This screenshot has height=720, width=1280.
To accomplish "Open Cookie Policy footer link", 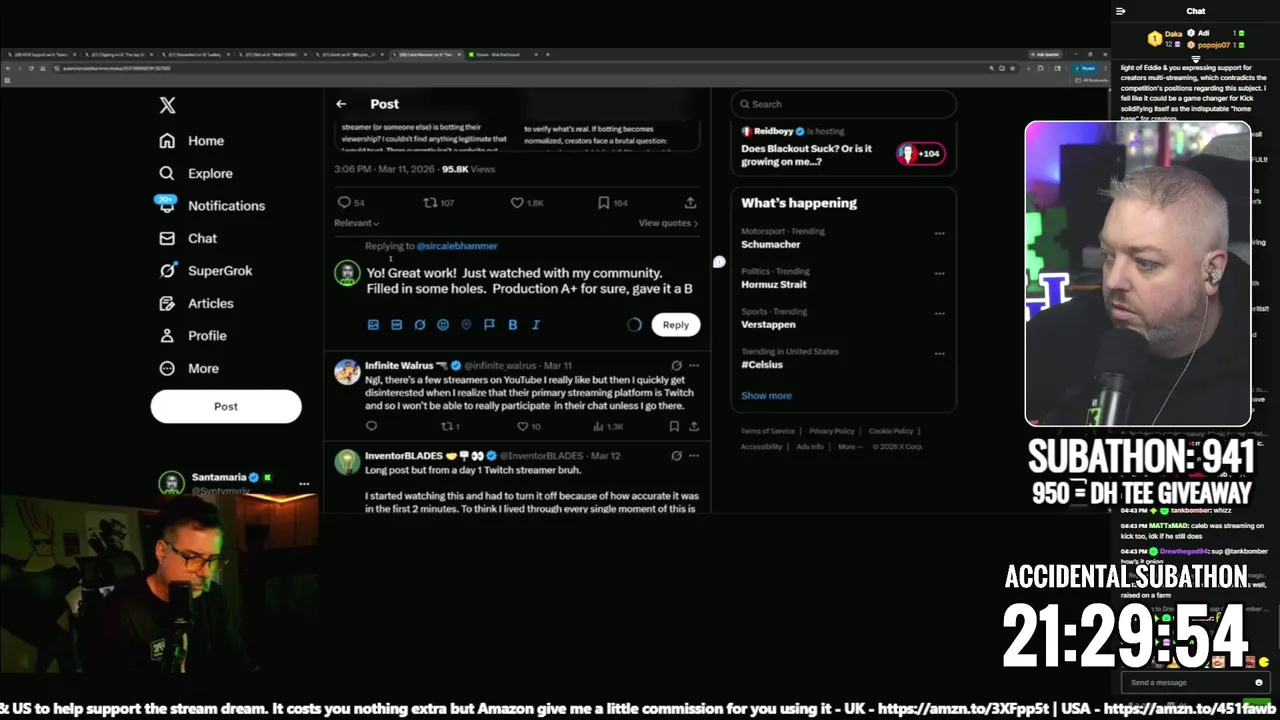I will point(891,431).
